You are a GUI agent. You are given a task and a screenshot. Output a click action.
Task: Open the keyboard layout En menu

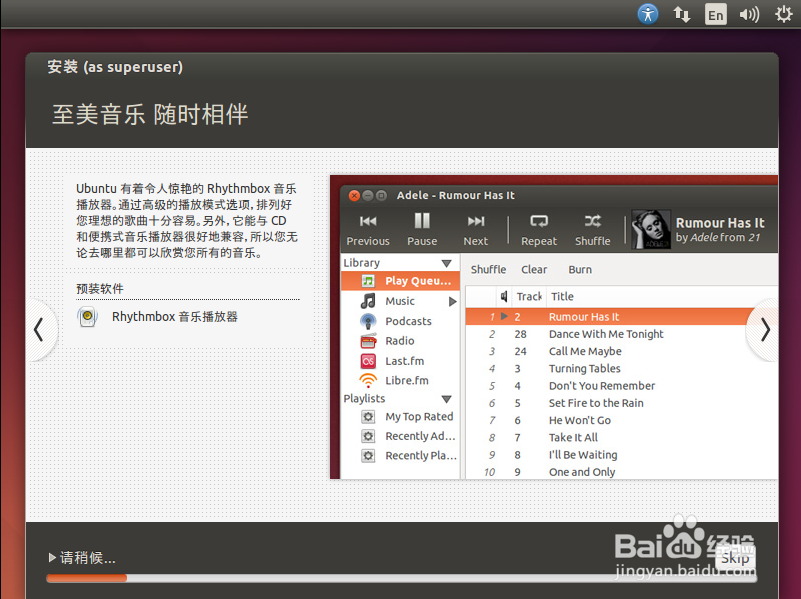click(715, 14)
